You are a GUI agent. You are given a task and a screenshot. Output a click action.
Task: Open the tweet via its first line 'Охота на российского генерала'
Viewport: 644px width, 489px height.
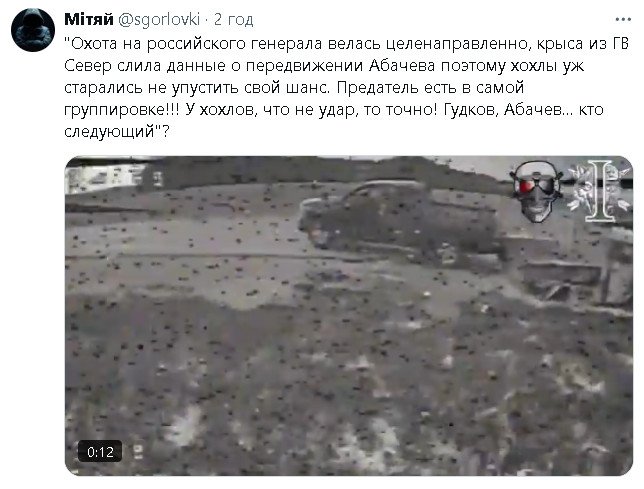[193, 44]
